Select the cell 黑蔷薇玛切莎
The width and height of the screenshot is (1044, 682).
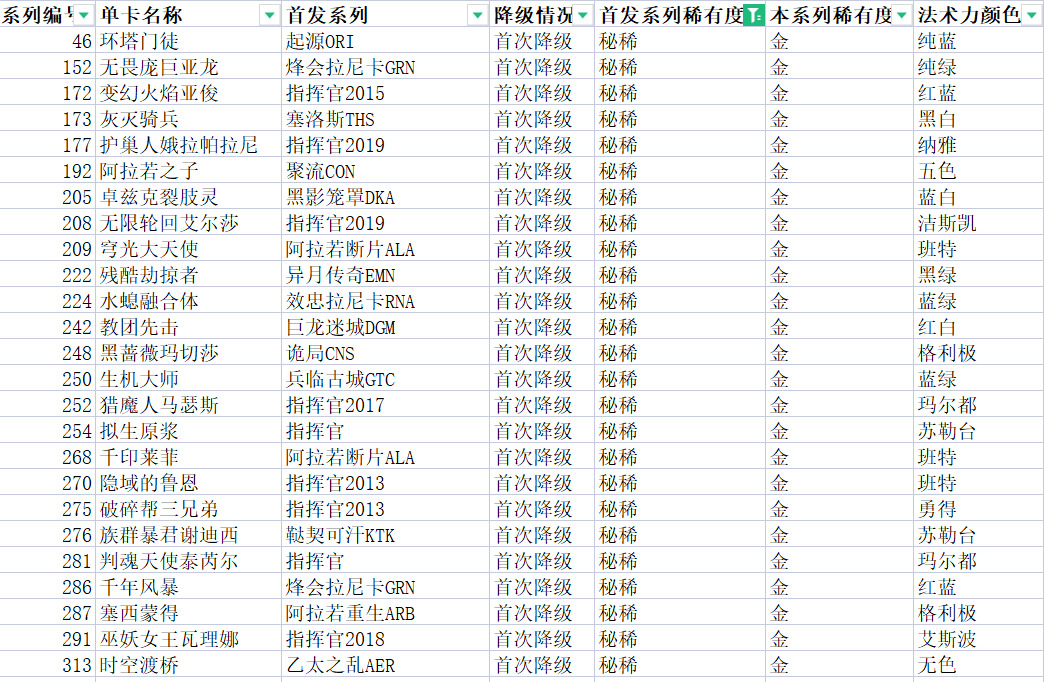tap(188, 353)
